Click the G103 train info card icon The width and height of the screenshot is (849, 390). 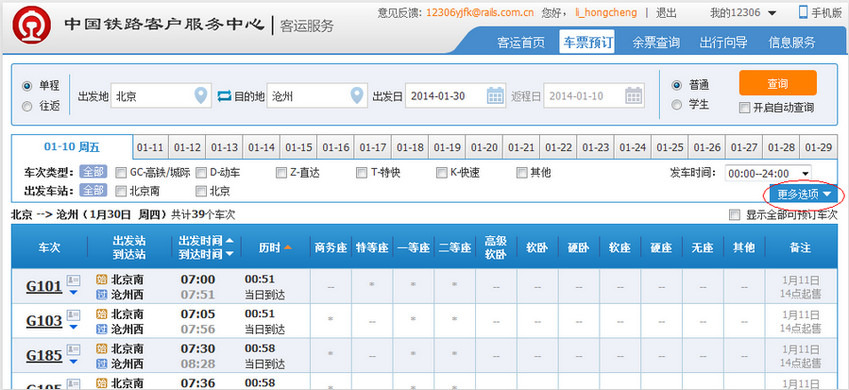[73, 315]
